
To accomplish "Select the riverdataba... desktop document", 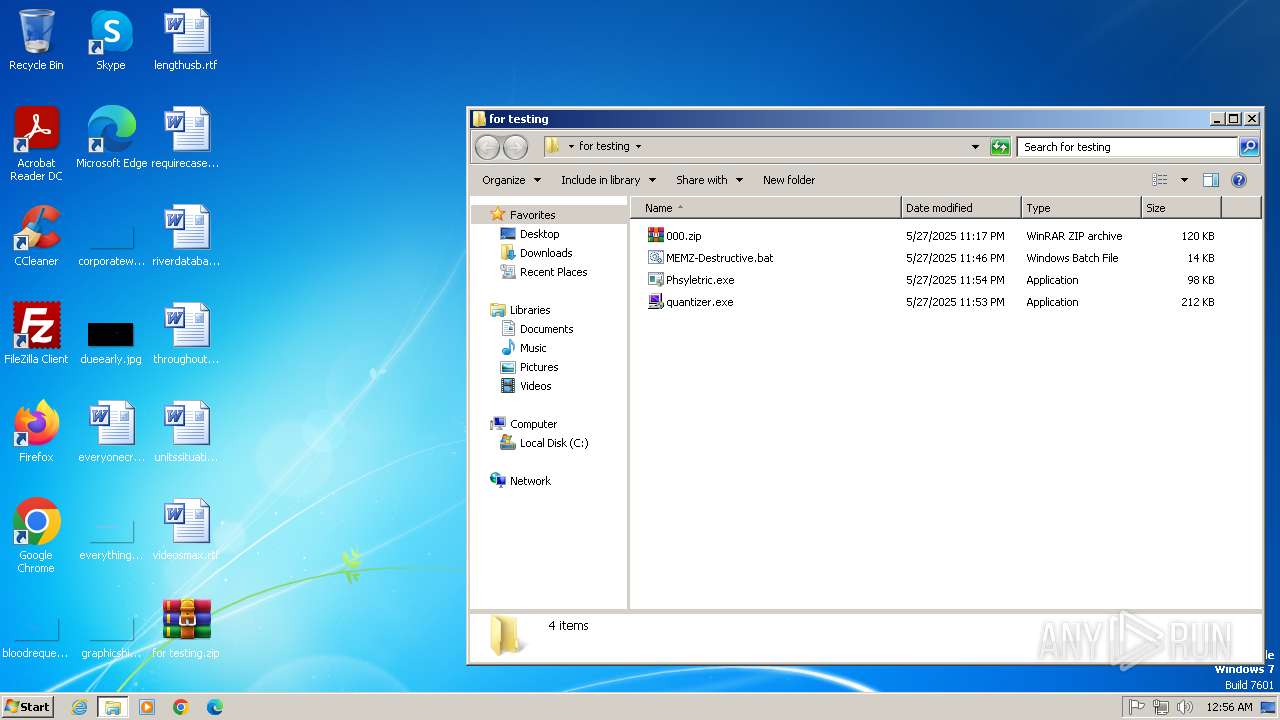I will [186, 237].
